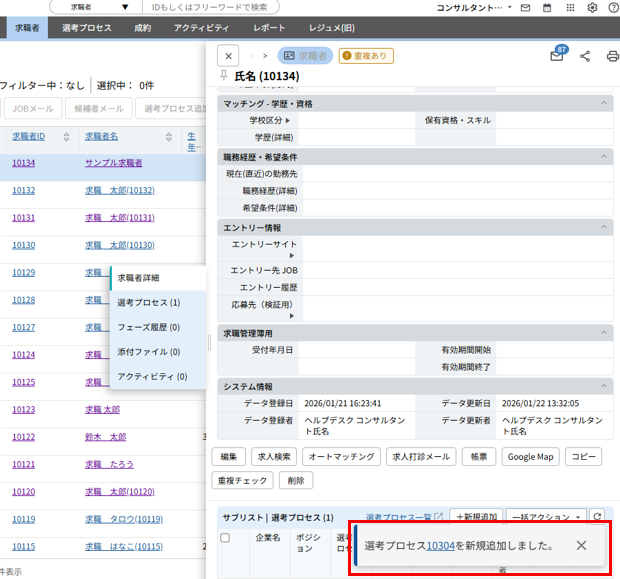Collapse the エントリー情報 section

coord(604,228)
